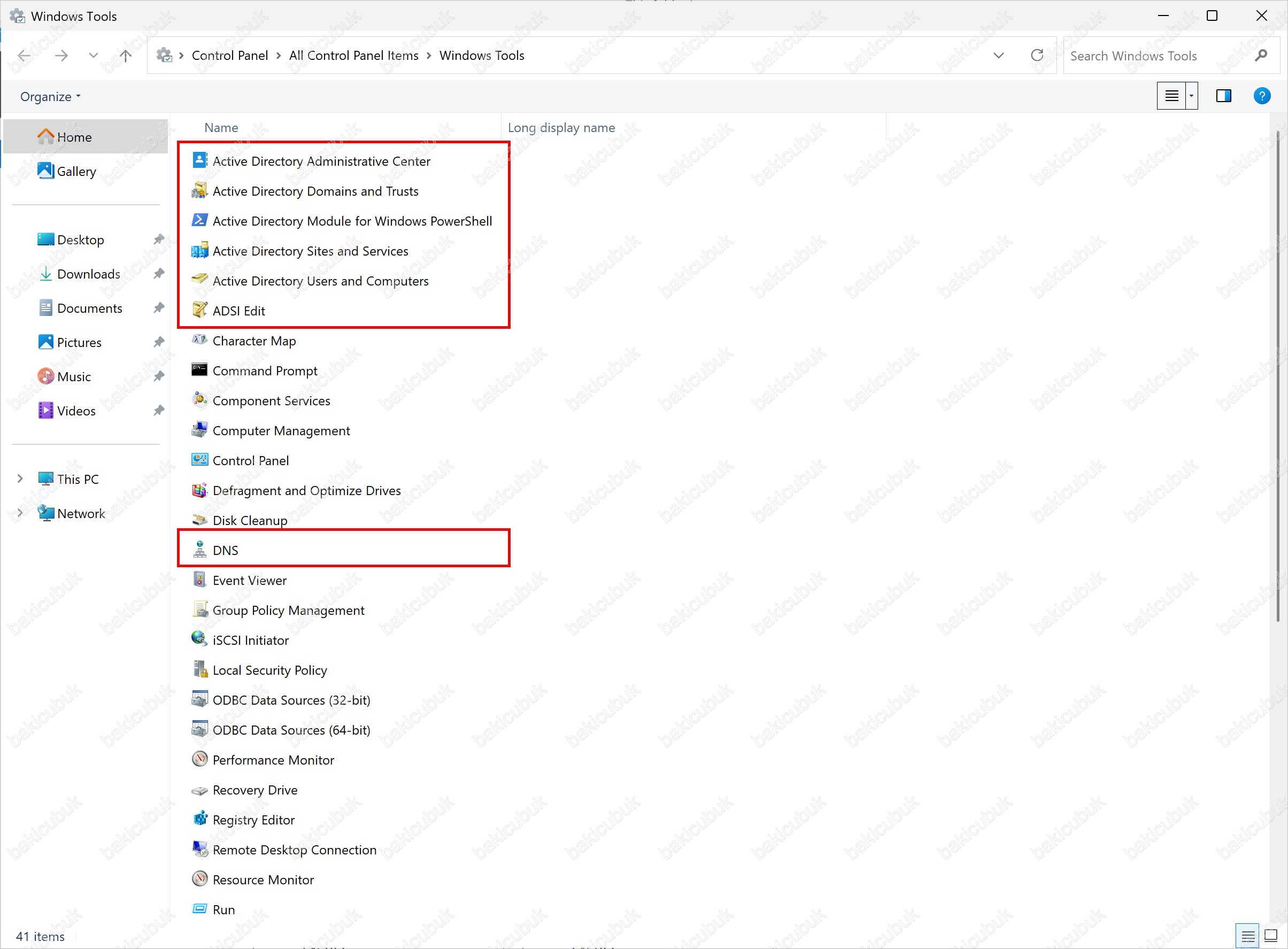Select the Registry Editor icon
Viewport: 1288px width, 949px height.
tap(199, 819)
